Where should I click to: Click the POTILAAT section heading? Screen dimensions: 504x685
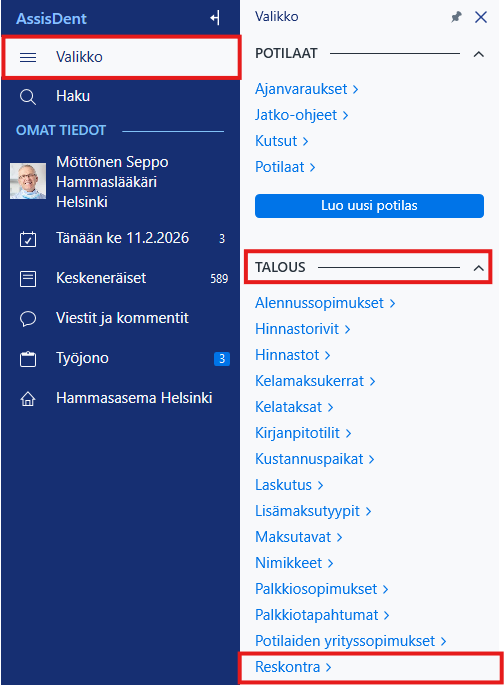click(x=286, y=54)
